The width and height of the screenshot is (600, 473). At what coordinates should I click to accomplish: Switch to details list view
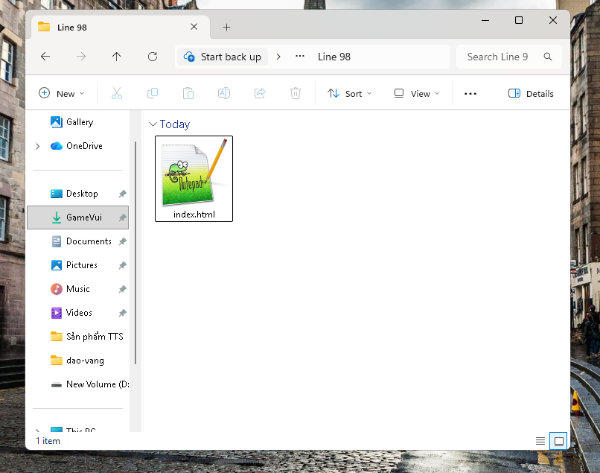pos(540,441)
